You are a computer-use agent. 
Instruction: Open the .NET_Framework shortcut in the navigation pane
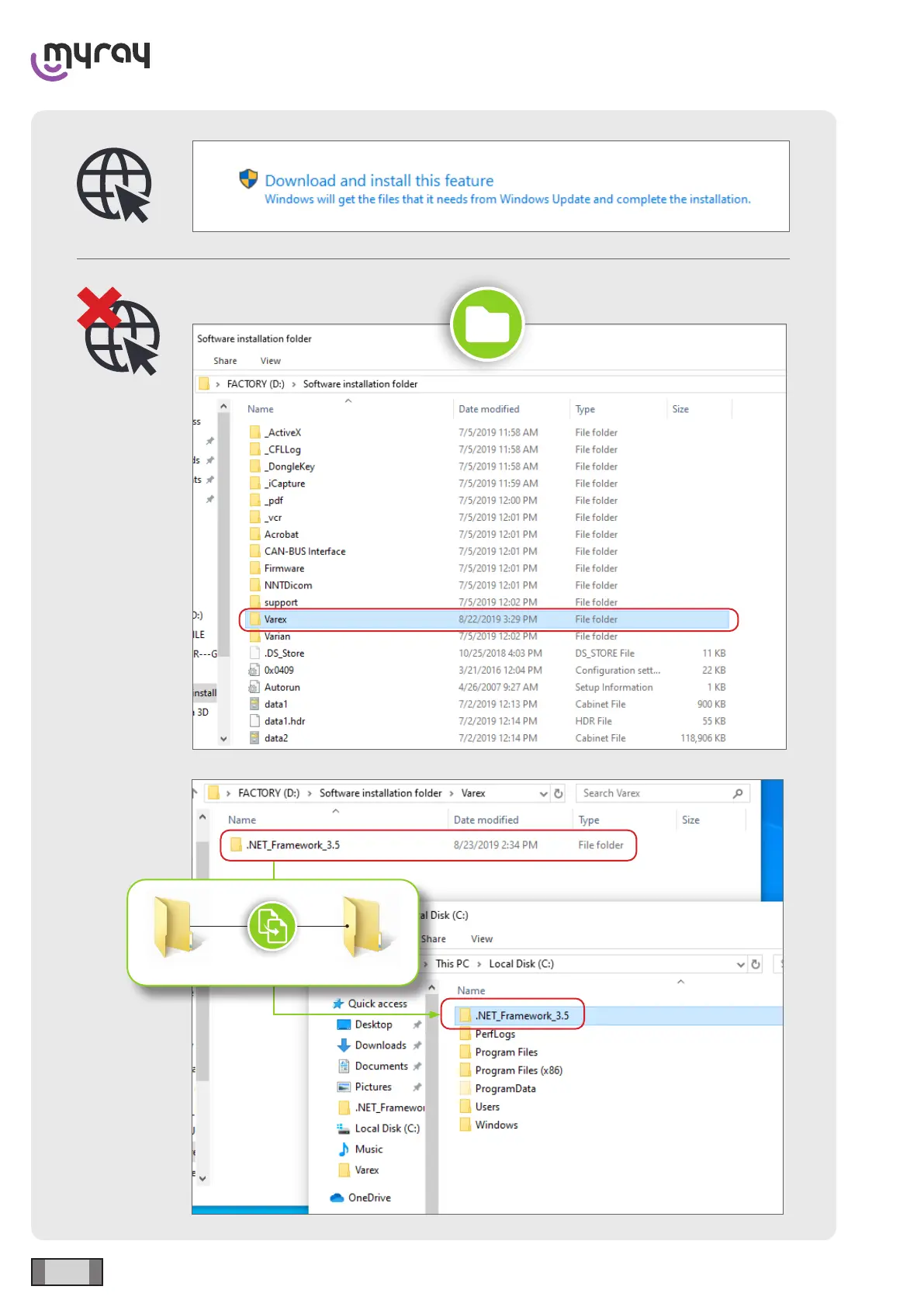[x=381, y=1108]
